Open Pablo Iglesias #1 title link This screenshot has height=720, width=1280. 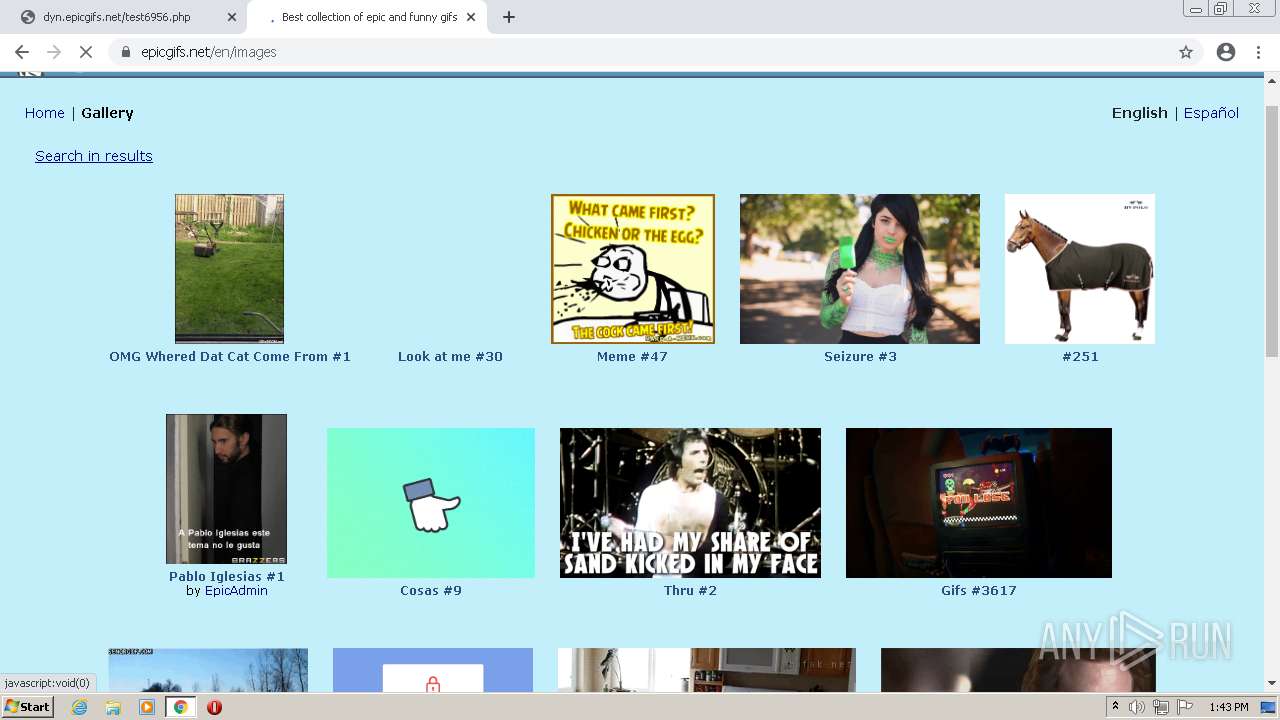[x=227, y=577]
